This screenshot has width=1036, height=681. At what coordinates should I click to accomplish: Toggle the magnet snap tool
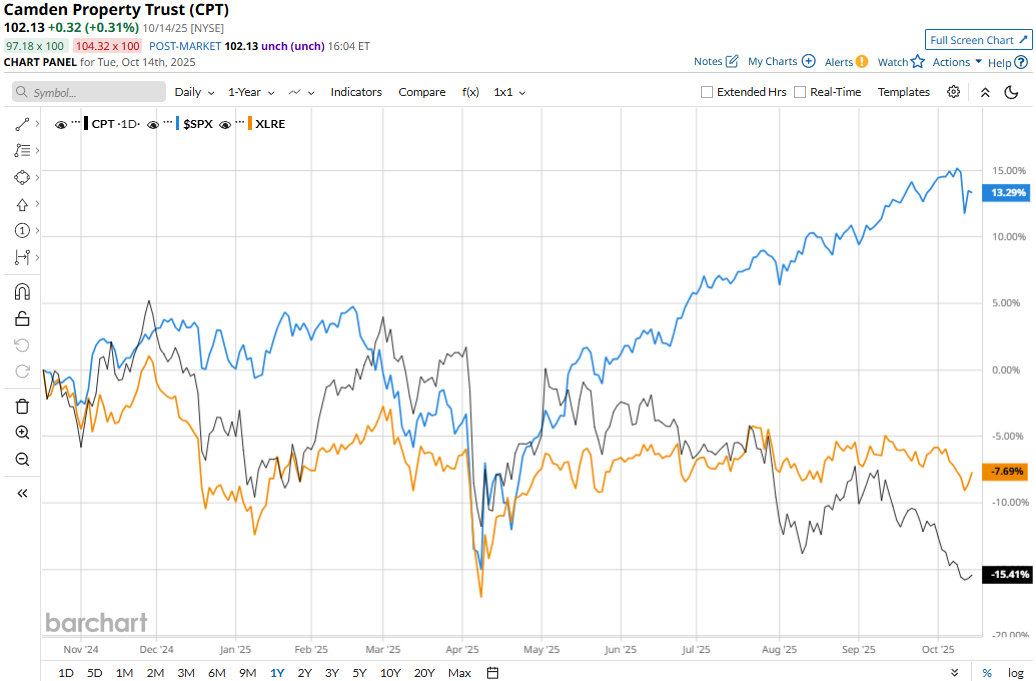pos(22,292)
